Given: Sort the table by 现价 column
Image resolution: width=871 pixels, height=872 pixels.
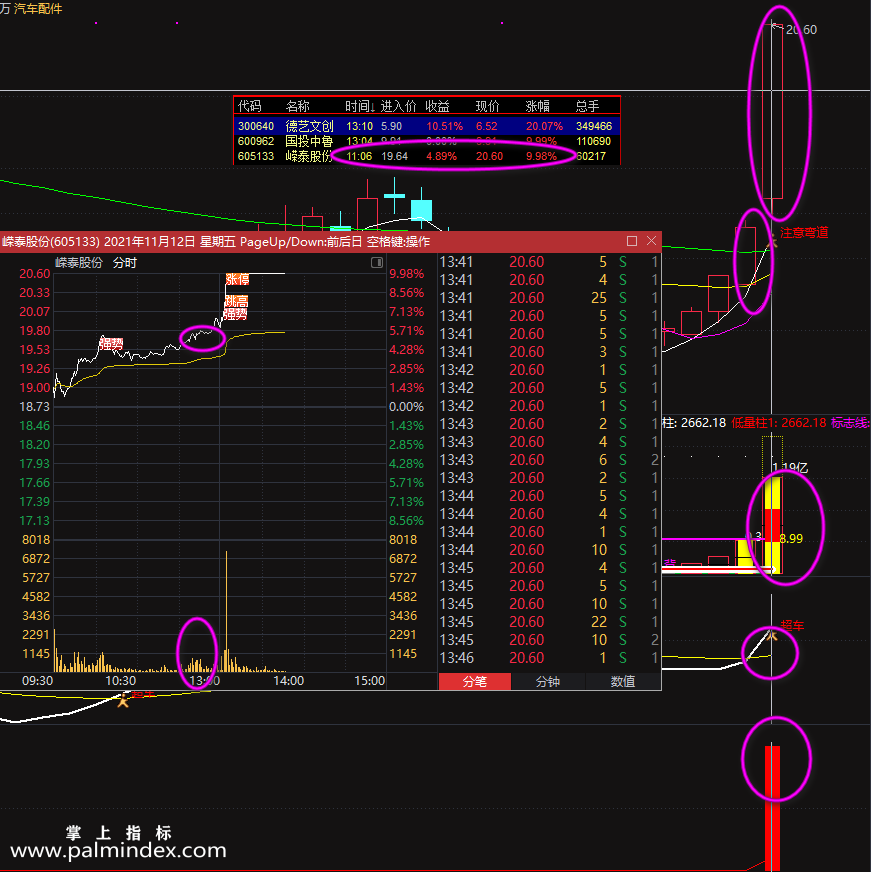Looking at the screenshot, I should coord(488,106).
